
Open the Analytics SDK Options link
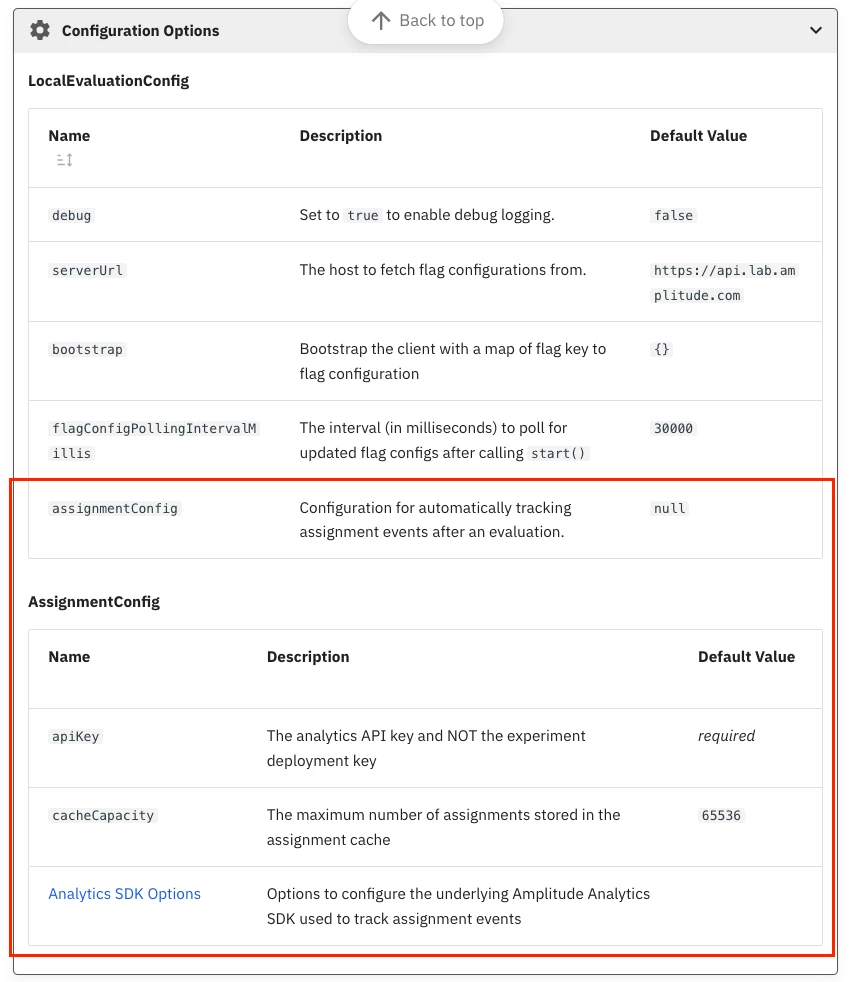click(125, 894)
